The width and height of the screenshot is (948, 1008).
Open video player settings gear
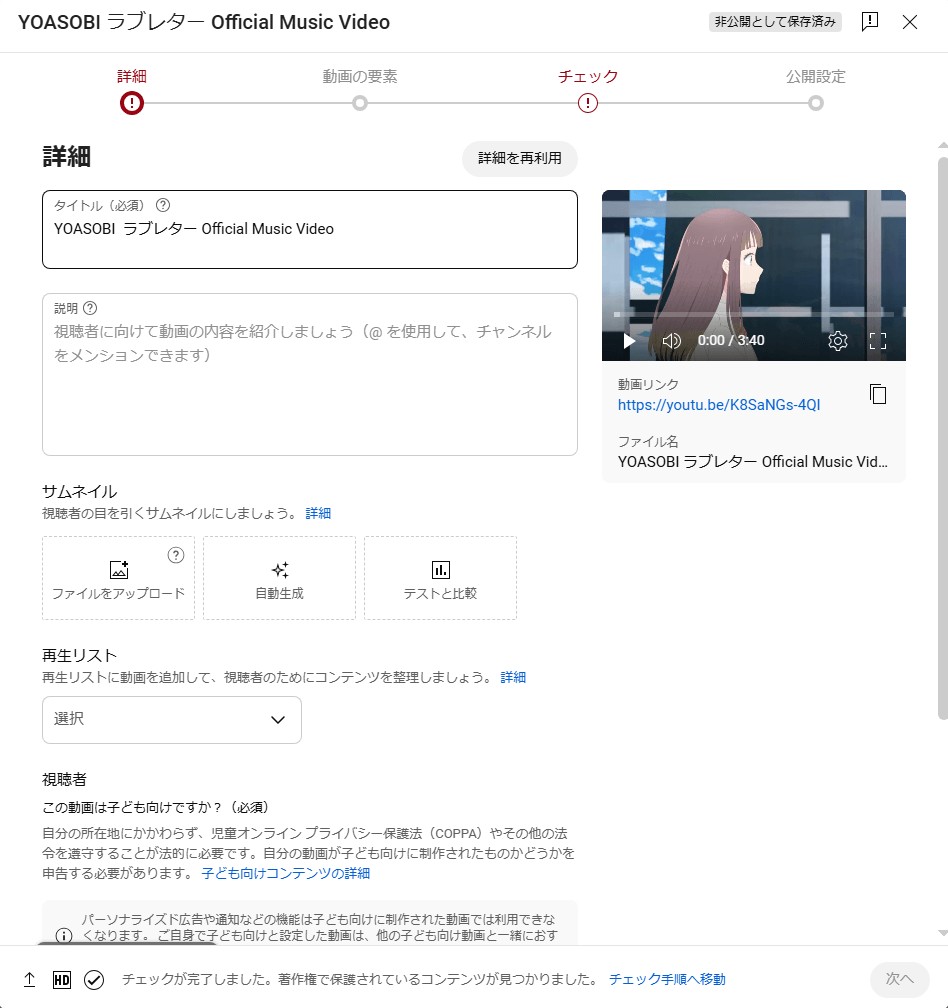838,341
